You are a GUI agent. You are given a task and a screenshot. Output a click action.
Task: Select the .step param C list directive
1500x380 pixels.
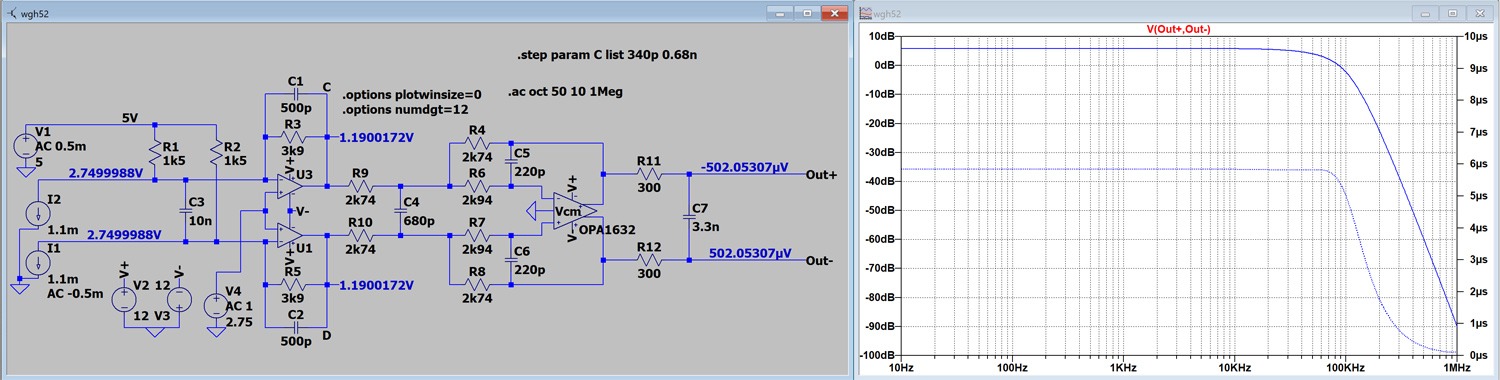pyautogui.click(x=607, y=55)
